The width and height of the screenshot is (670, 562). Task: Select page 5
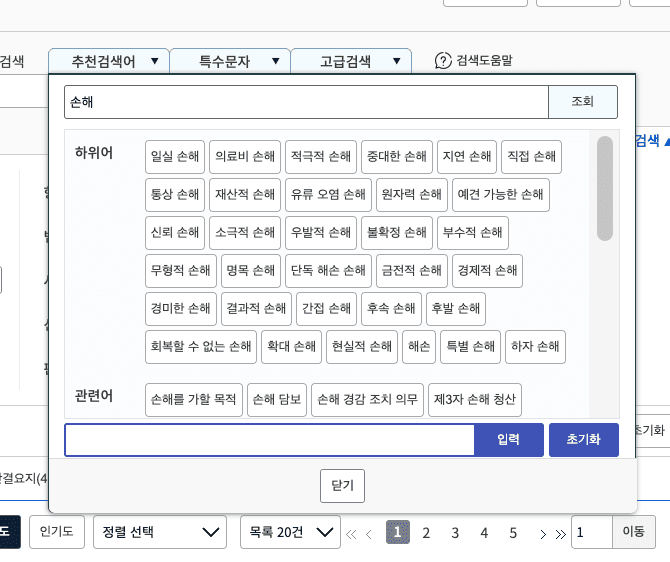(513, 533)
